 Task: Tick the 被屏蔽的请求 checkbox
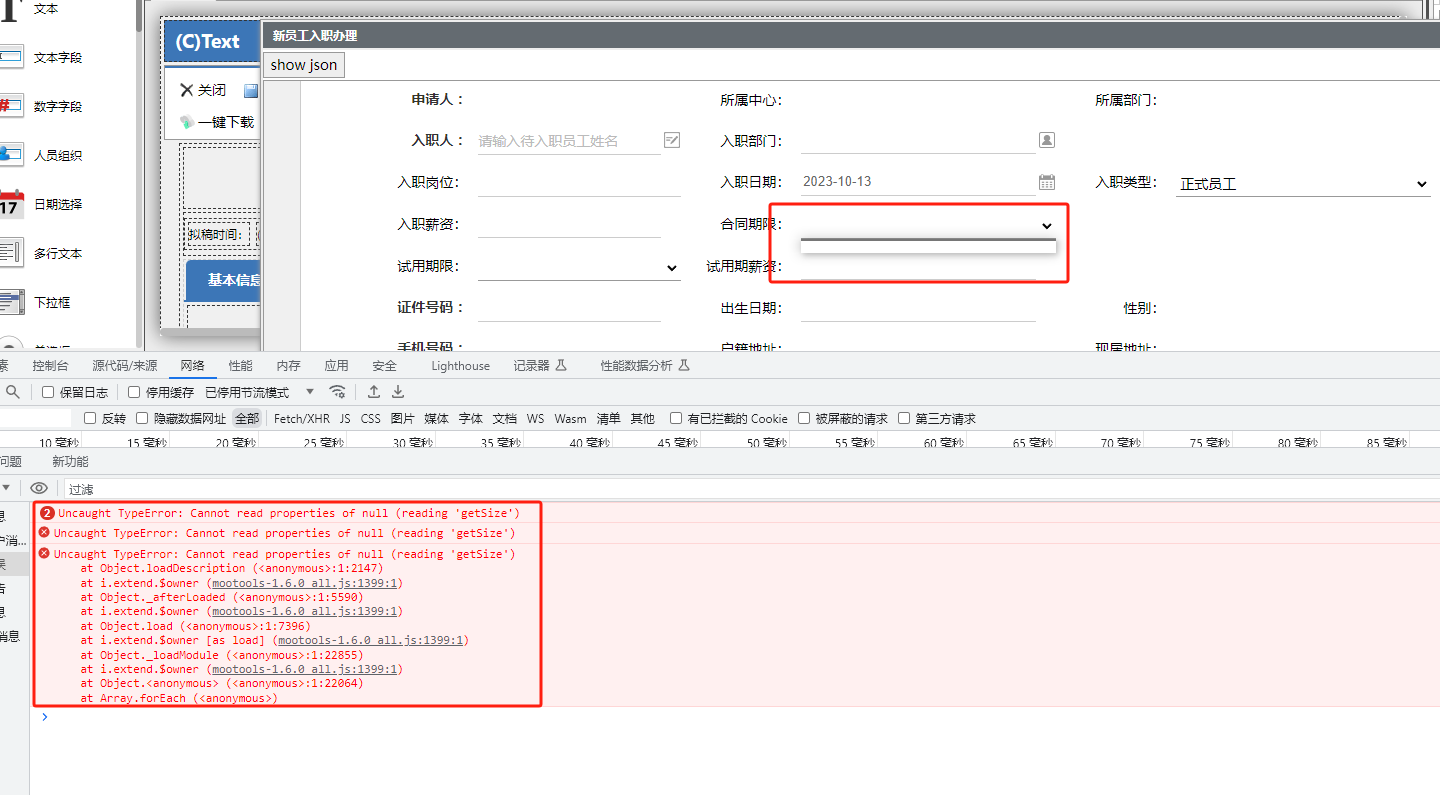click(x=804, y=418)
